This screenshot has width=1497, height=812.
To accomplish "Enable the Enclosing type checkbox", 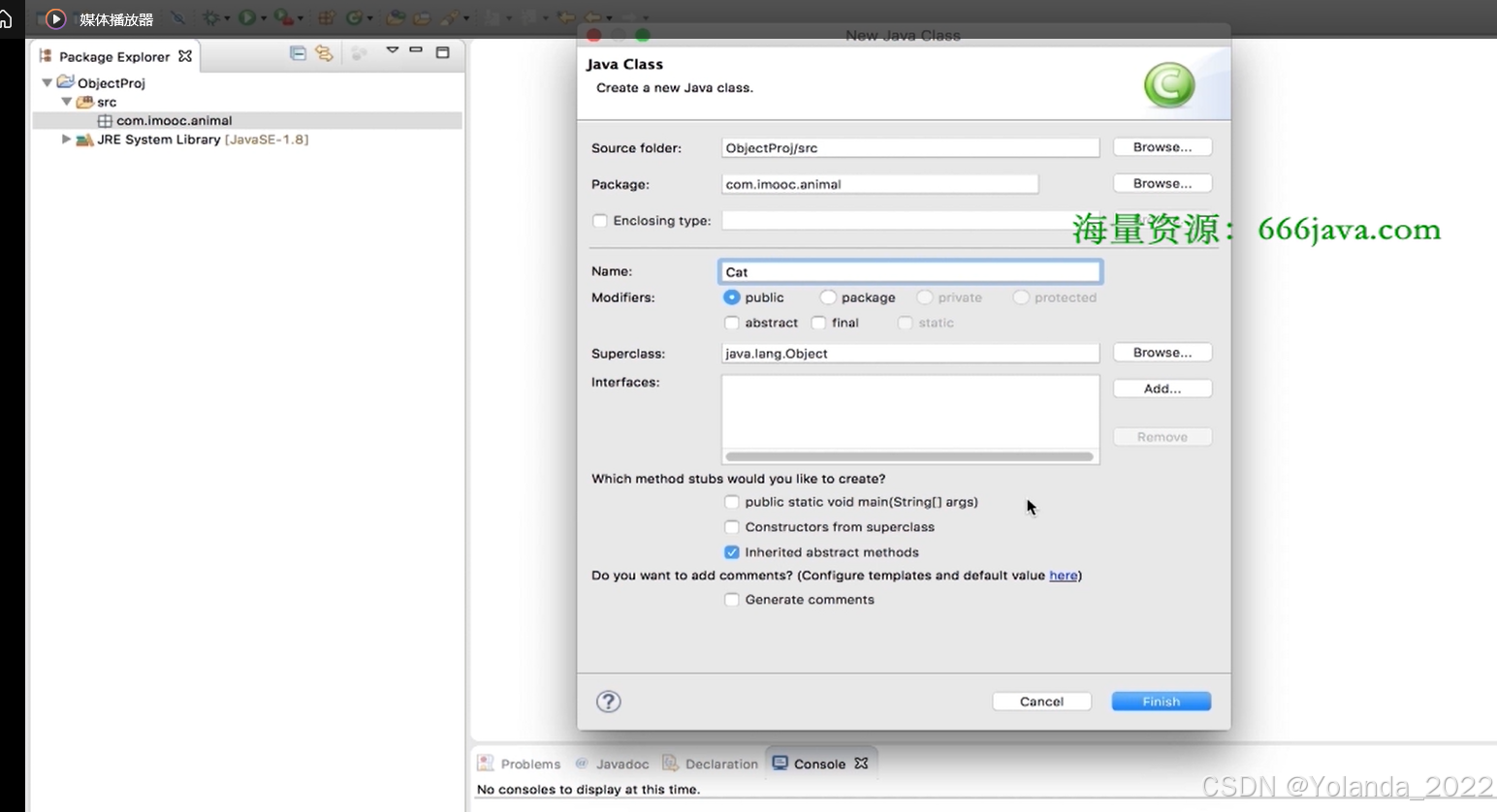I will coord(600,221).
